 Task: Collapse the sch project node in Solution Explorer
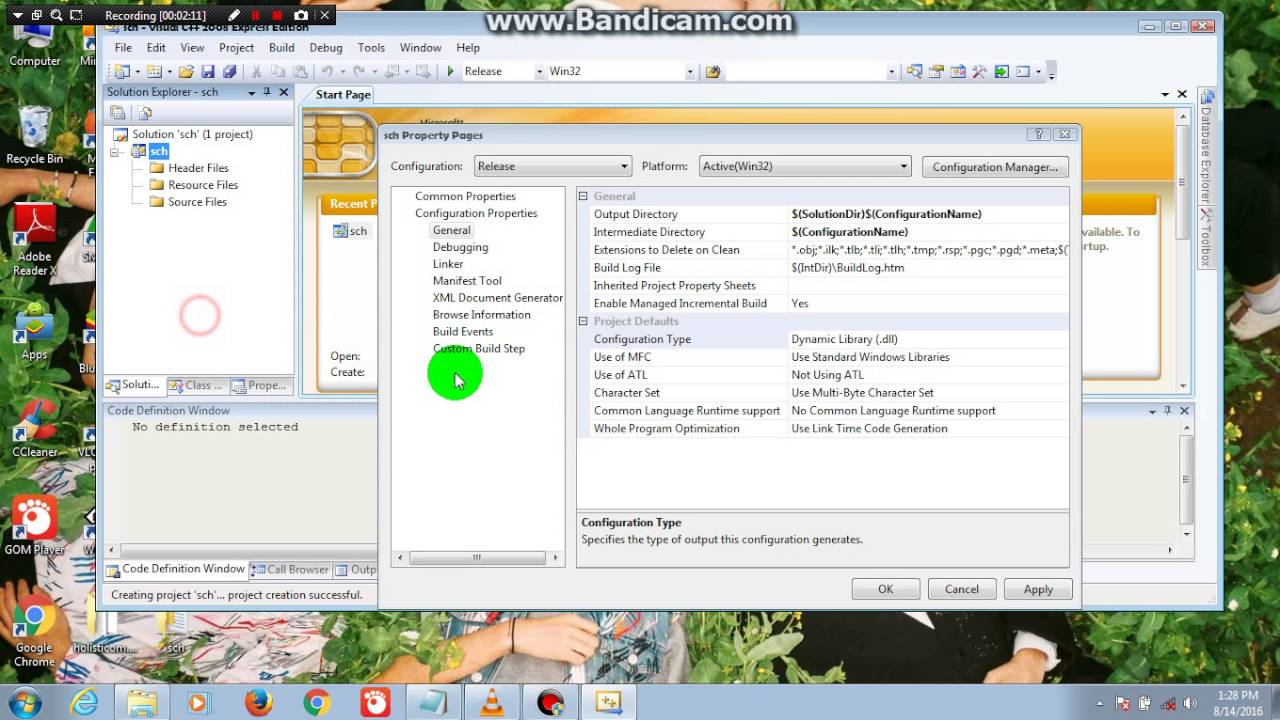(x=115, y=152)
